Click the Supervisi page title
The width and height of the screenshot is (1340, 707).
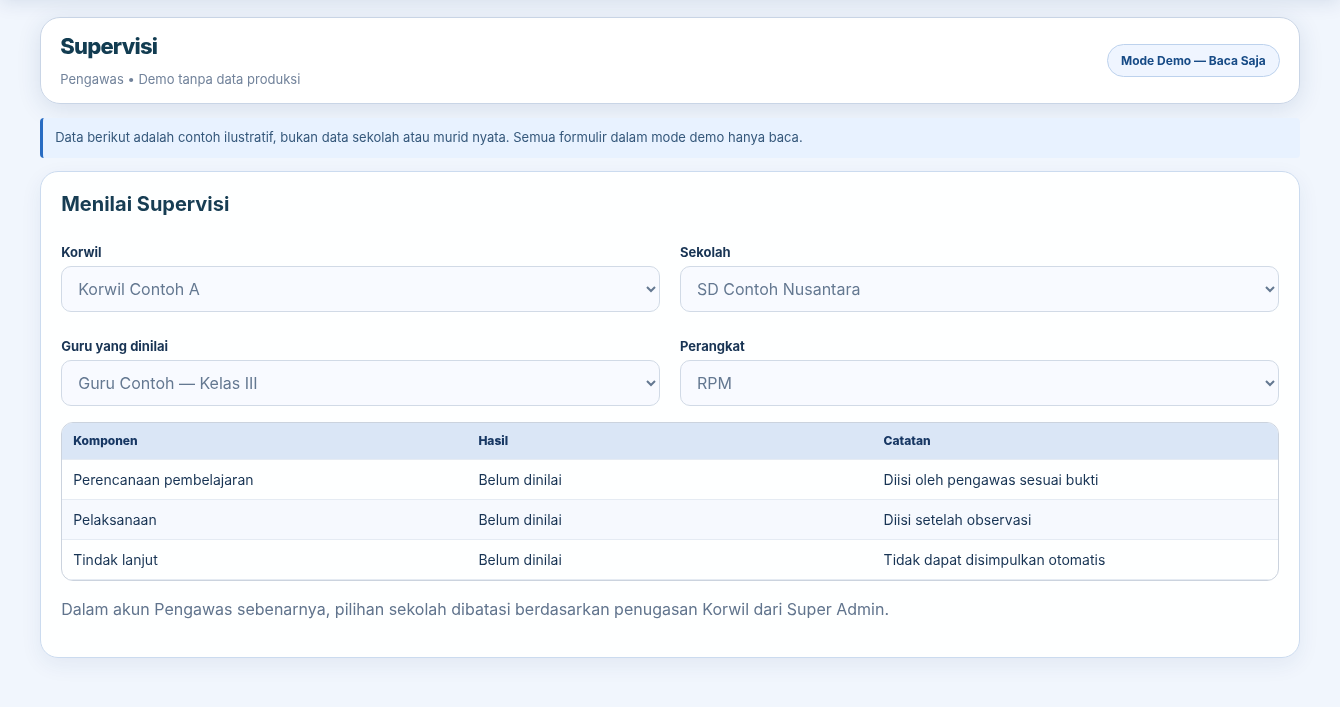109,46
